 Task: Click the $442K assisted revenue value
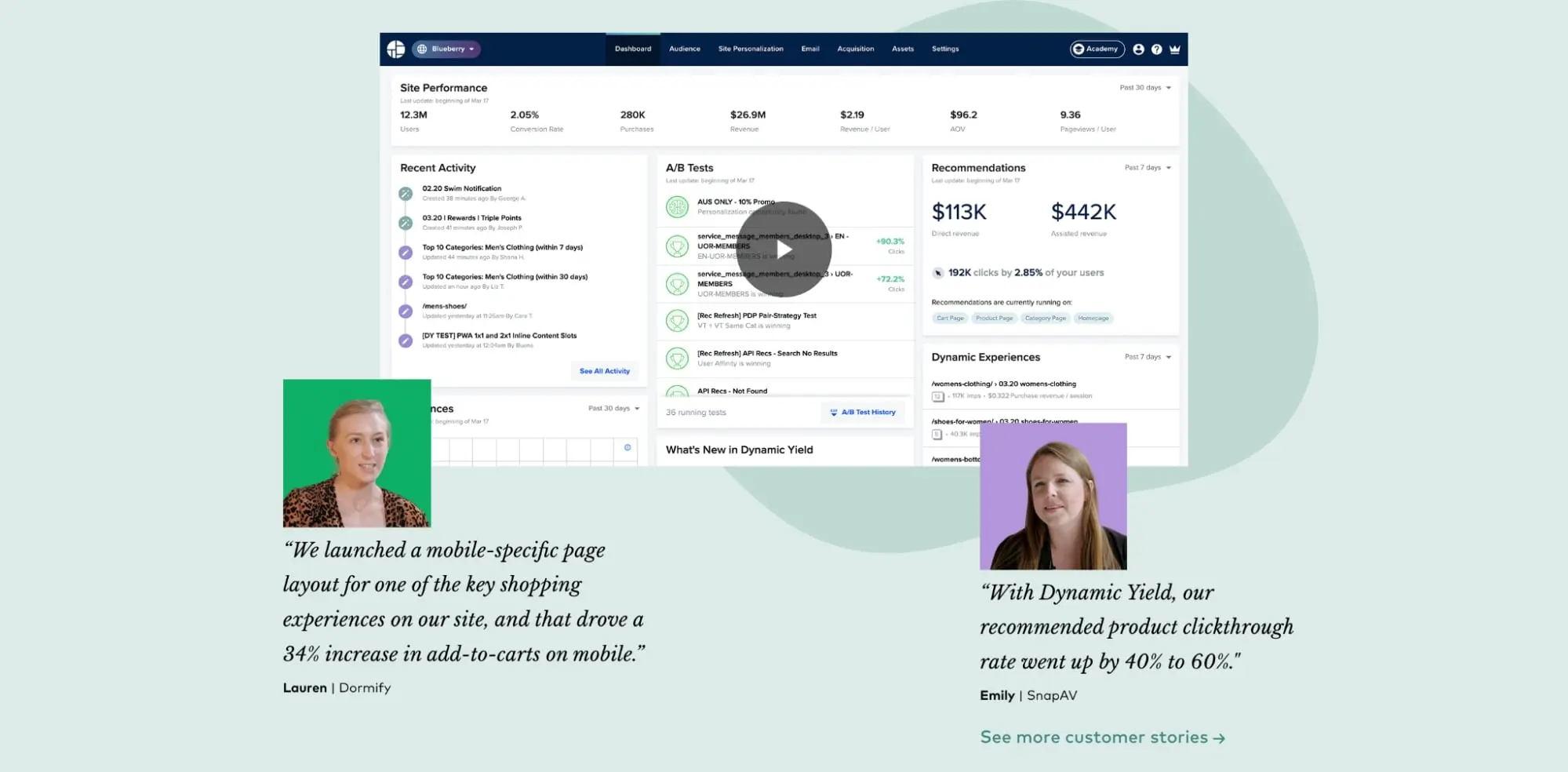point(1083,212)
